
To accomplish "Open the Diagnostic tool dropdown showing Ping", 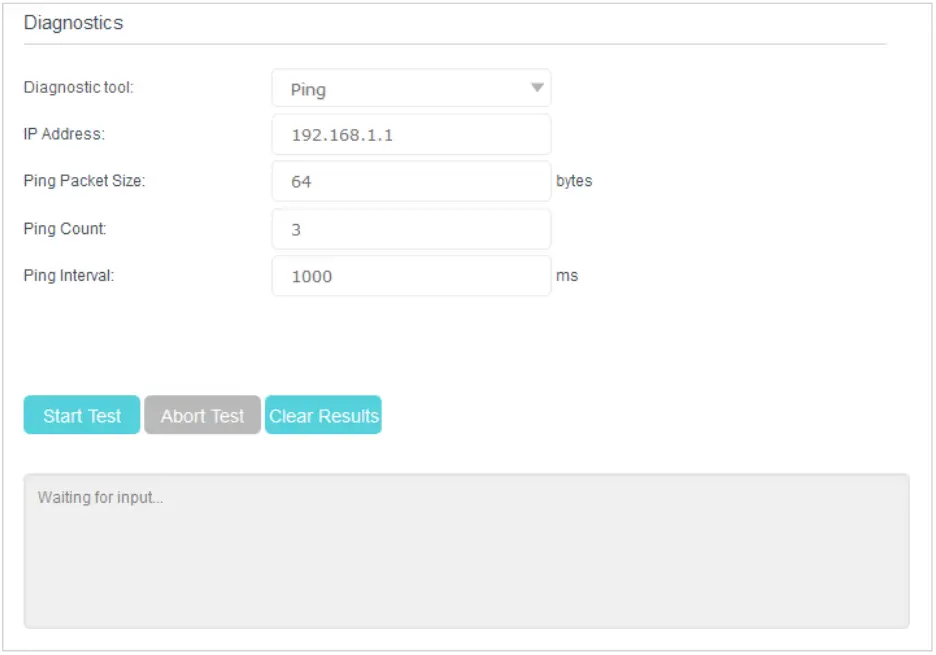I will [411, 88].
